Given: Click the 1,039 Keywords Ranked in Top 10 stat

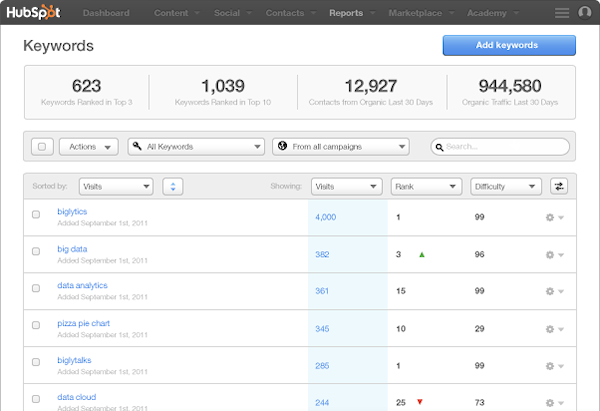Looking at the screenshot, I should (x=223, y=92).
